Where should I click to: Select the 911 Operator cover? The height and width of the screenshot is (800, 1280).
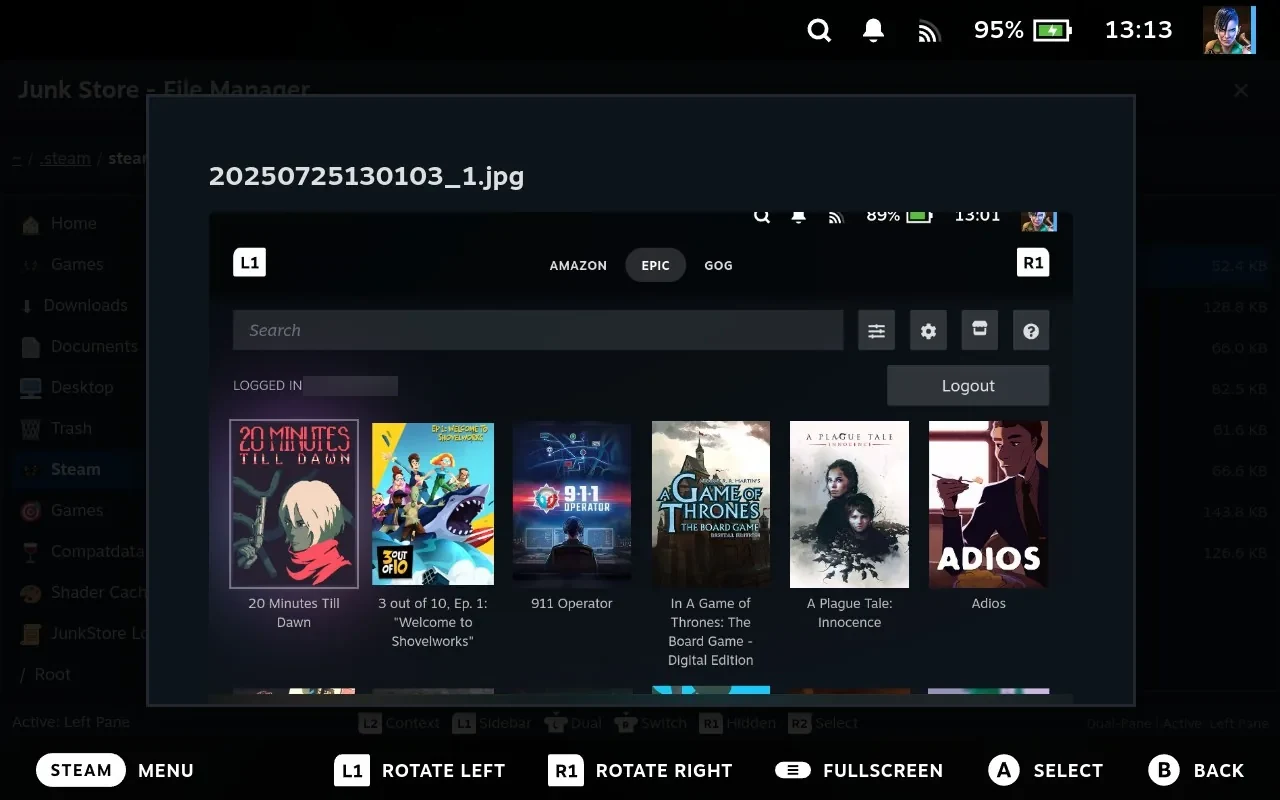coord(572,504)
